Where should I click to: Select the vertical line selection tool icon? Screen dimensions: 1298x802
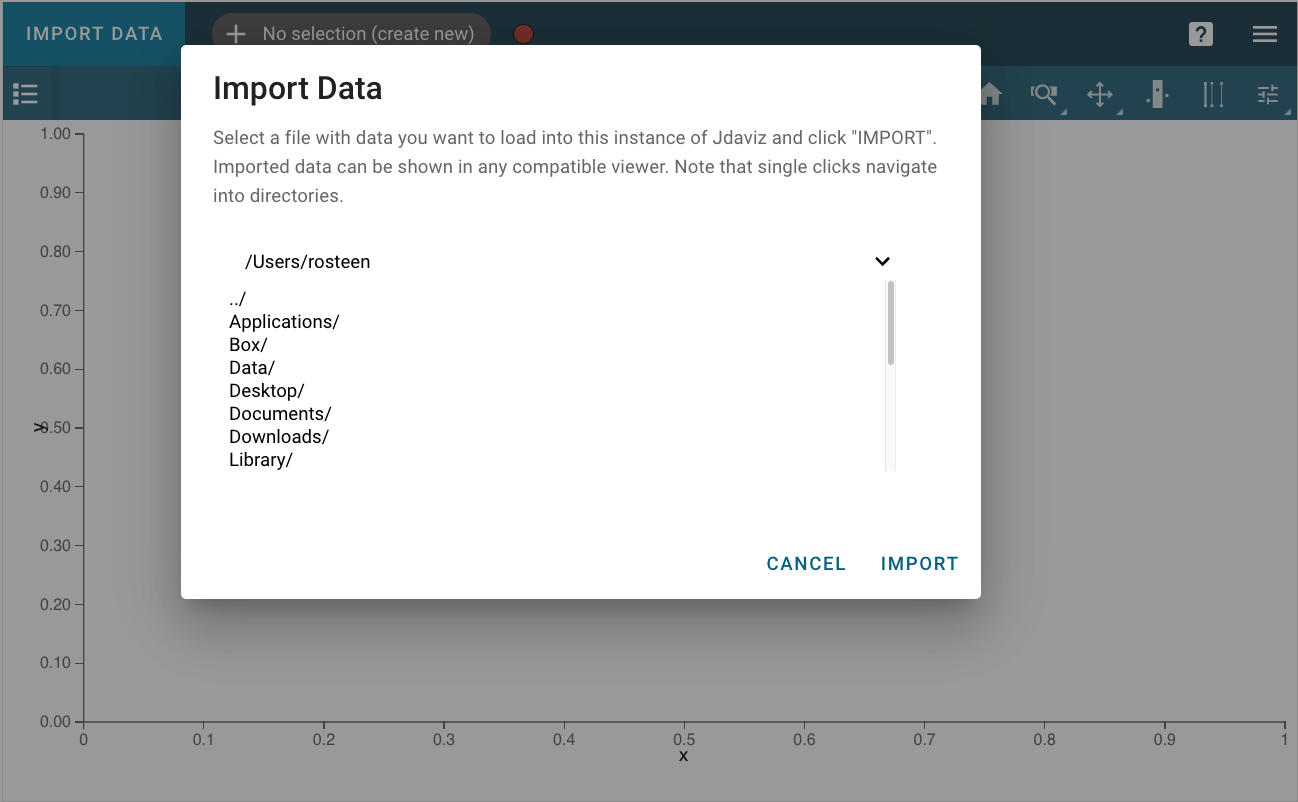point(1213,95)
